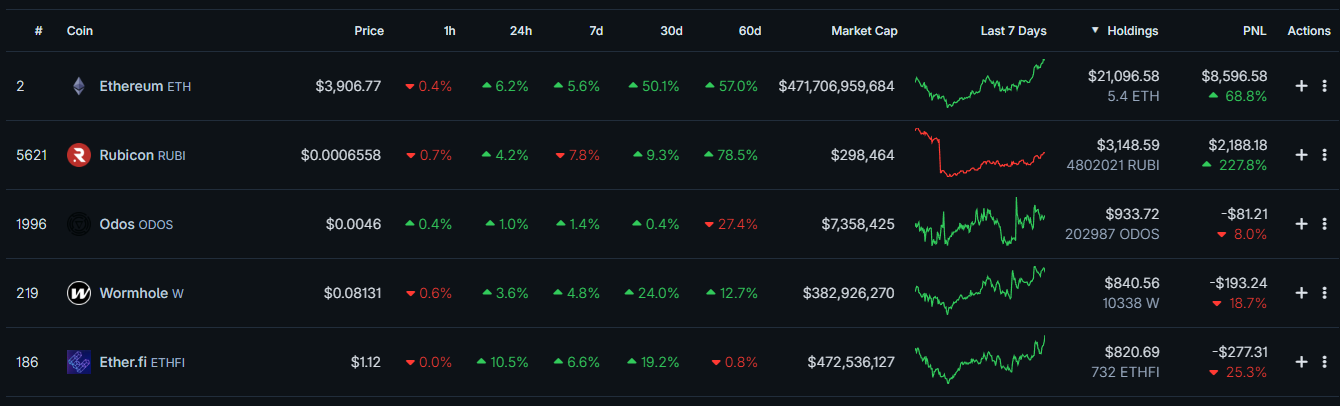Sort table by Price column
The height and width of the screenshot is (406, 1340).
tap(369, 31)
